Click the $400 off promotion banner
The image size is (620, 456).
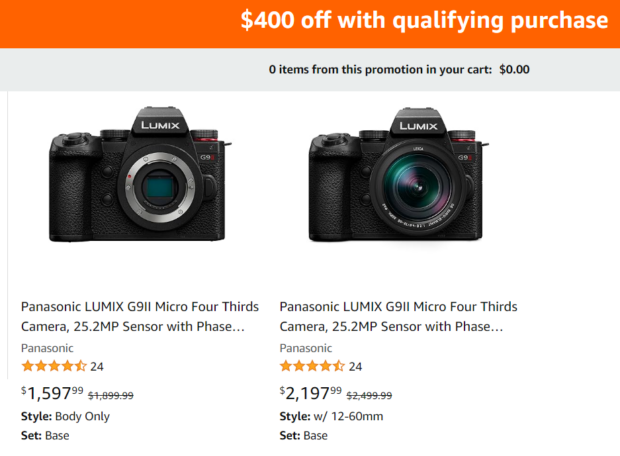pyautogui.click(x=423, y=21)
